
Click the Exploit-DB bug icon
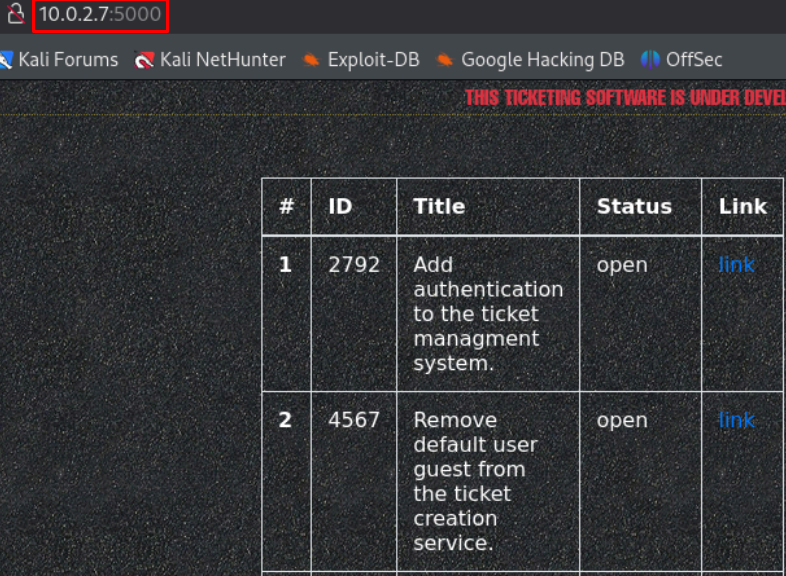click(x=311, y=60)
